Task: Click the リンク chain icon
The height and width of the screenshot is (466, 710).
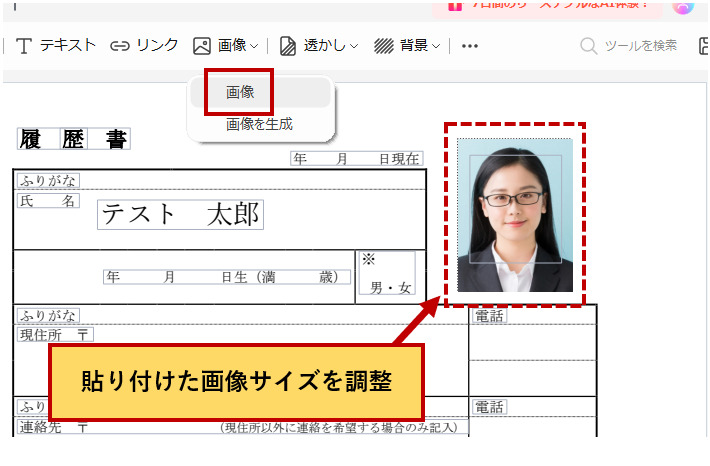Action: 120,46
